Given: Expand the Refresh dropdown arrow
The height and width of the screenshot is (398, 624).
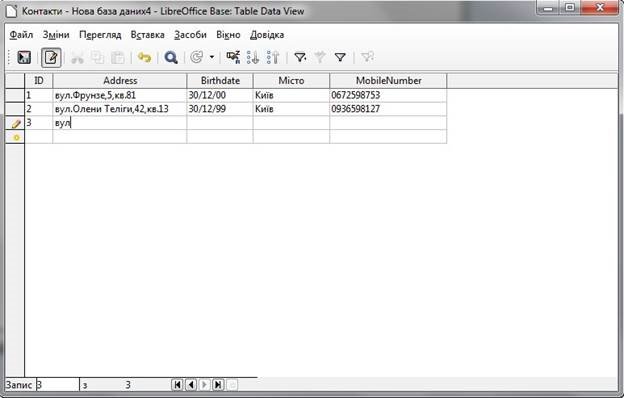Looking at the screenshot, I should coord(212,57).
